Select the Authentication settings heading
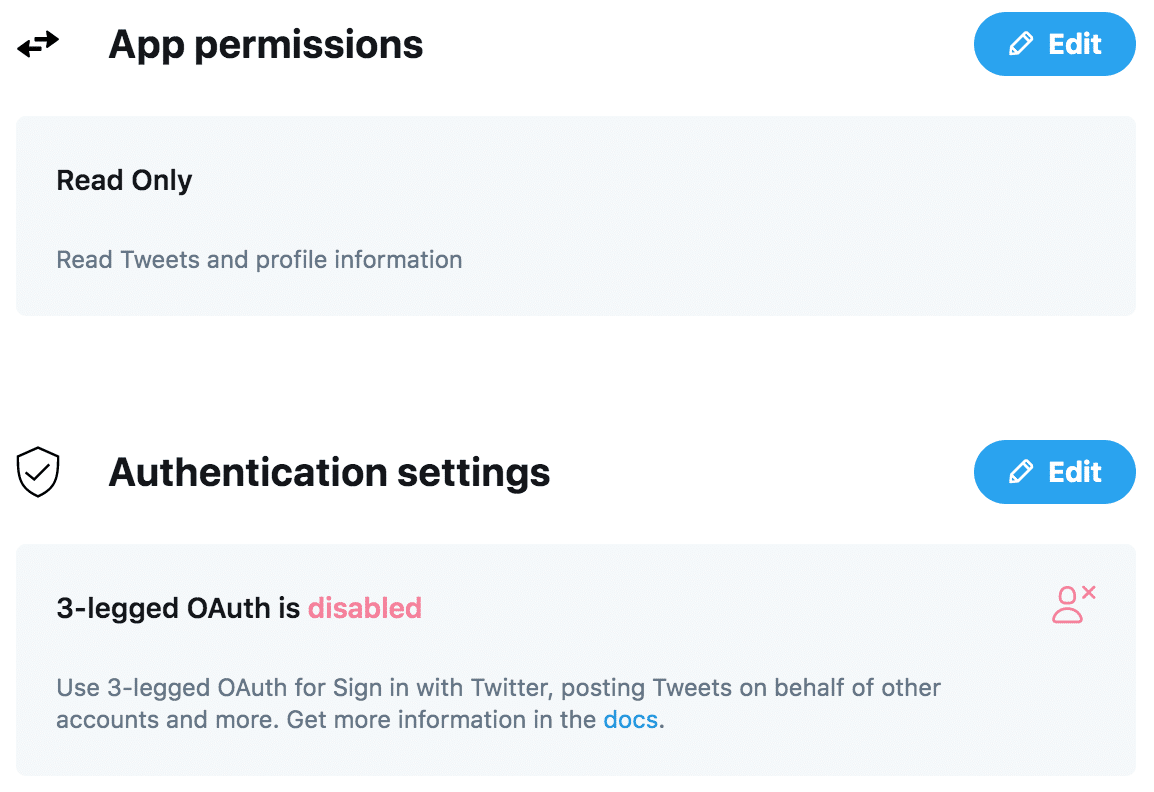Screen dimensions: 1154x792 tap(329, 473)
